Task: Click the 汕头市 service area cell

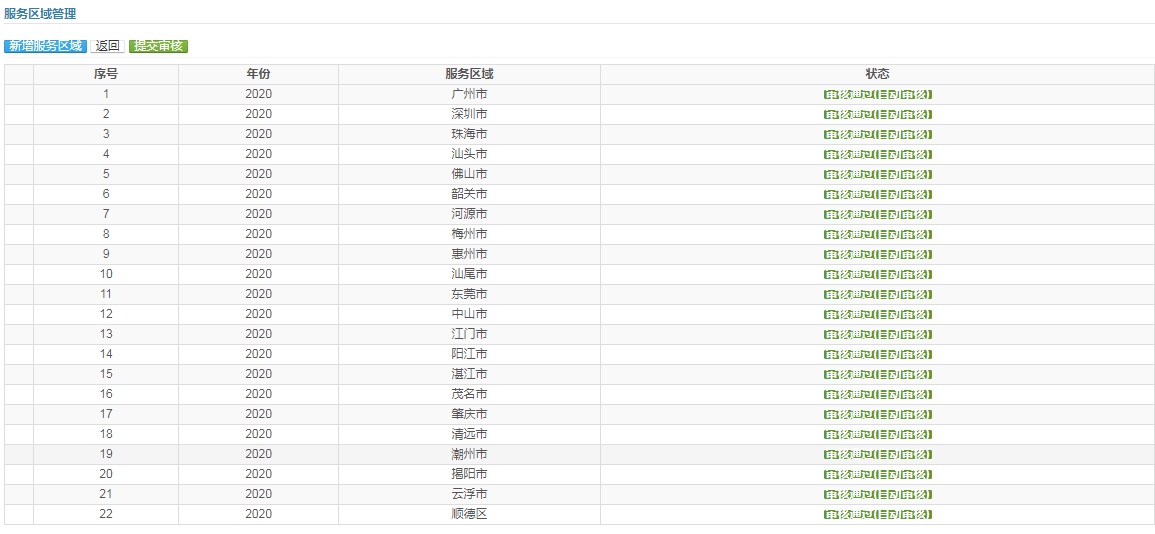Action: pos(469,154)
